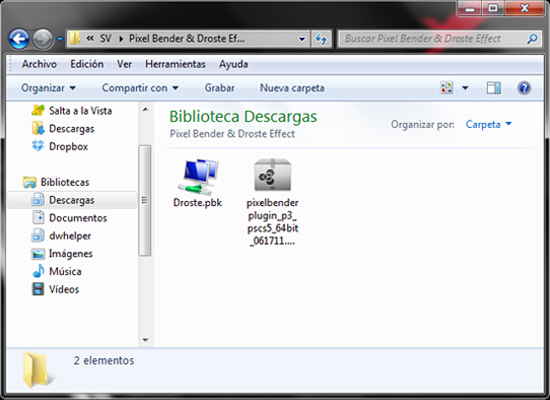
Task: Go back with the blue Back arrow
Action: click(x=19, y=39)
